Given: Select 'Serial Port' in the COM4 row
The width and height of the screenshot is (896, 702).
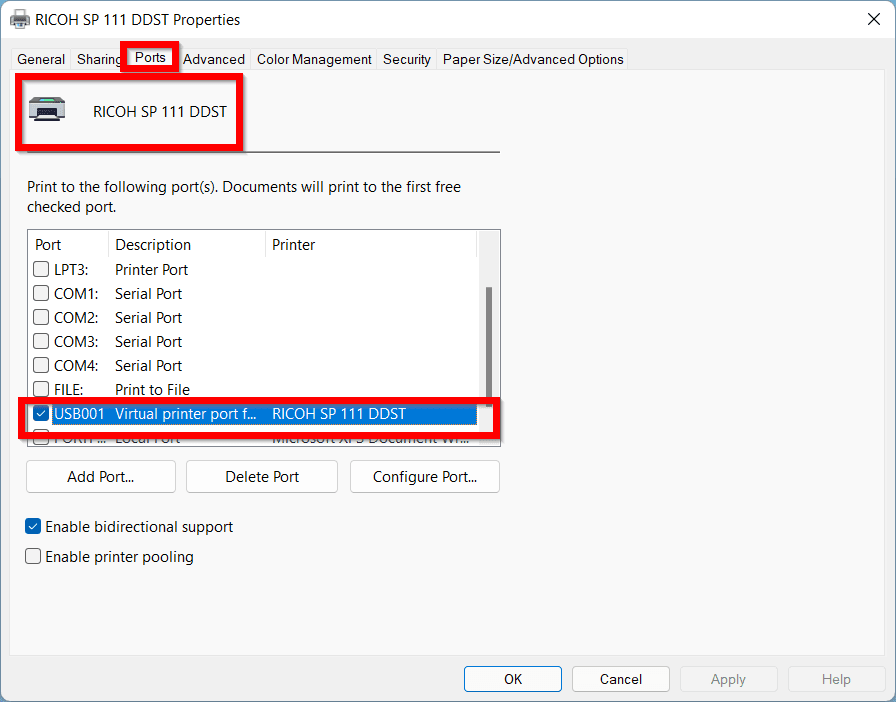Looking at the screenshot, I should point(149,365).
